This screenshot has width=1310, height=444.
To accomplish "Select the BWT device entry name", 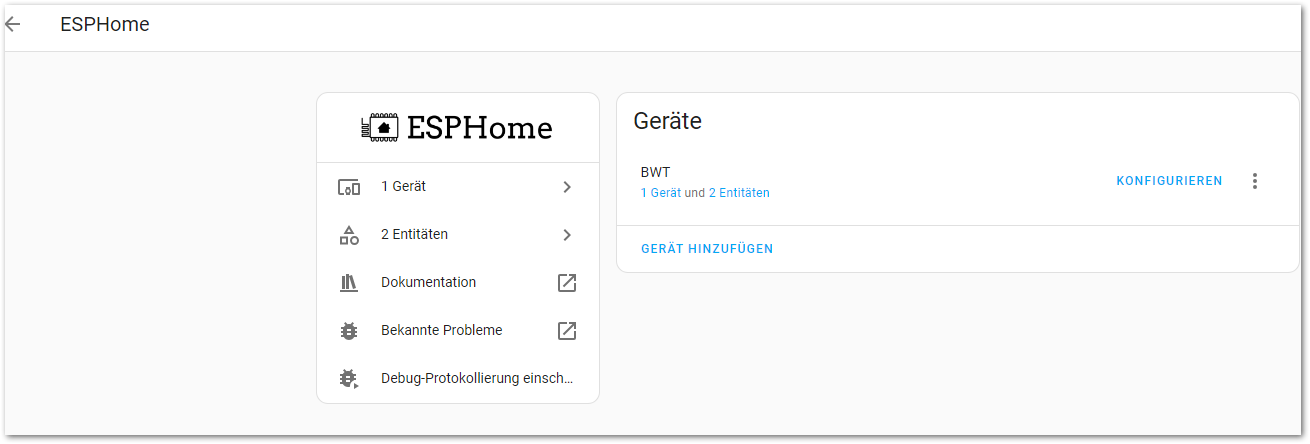I will click(655, 172).
